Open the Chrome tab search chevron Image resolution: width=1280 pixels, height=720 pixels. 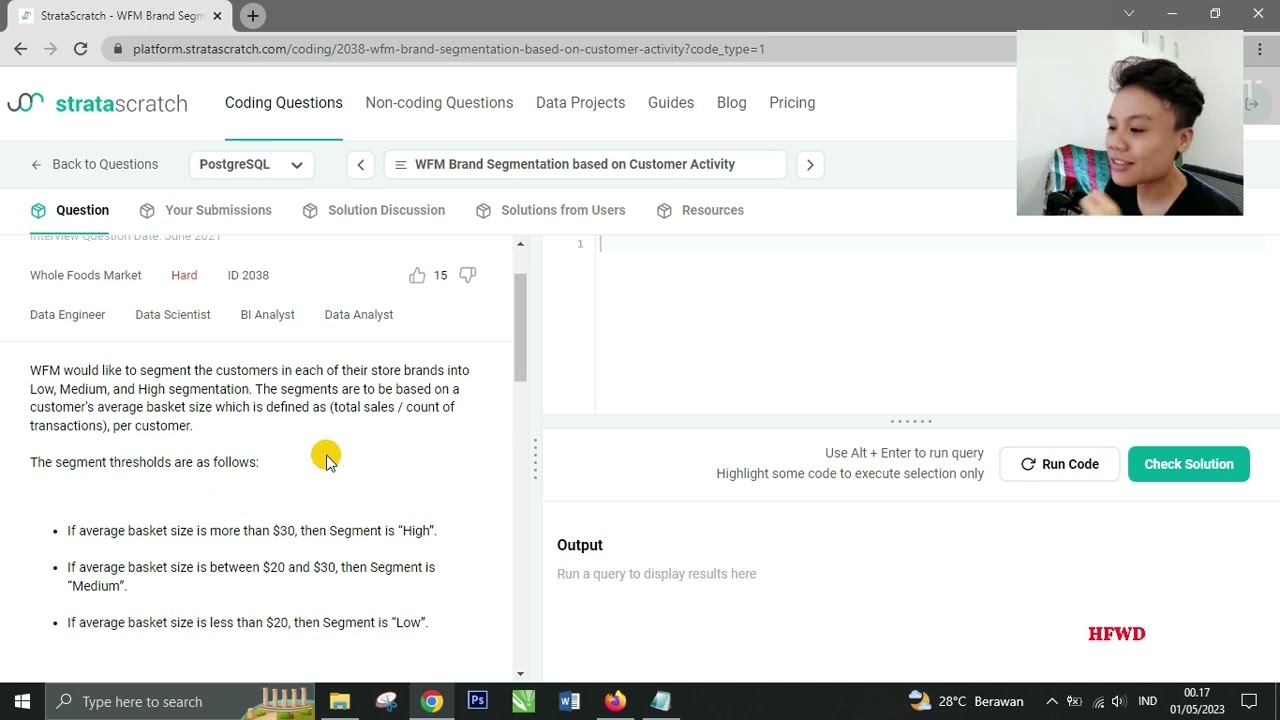pos(1129,14)
